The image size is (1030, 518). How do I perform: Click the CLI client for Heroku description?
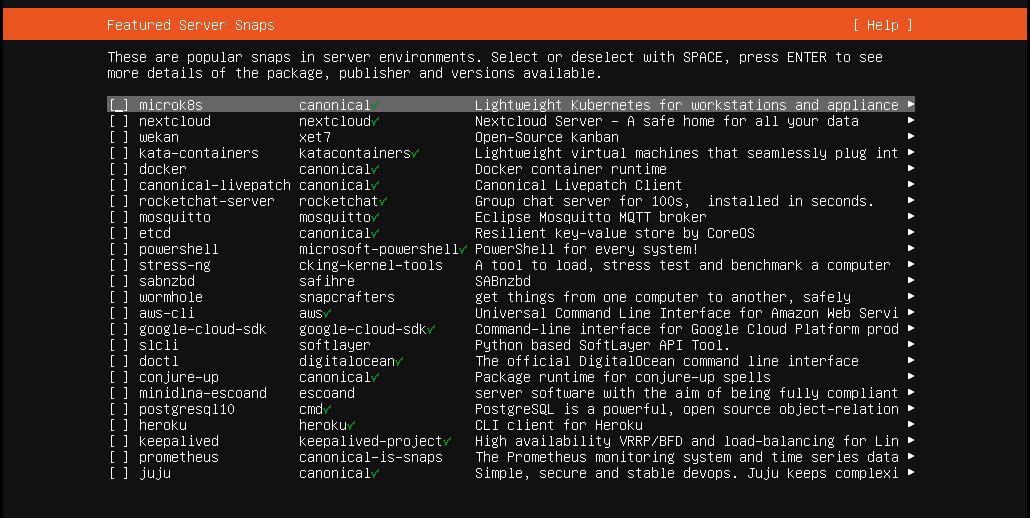(559, 425)
